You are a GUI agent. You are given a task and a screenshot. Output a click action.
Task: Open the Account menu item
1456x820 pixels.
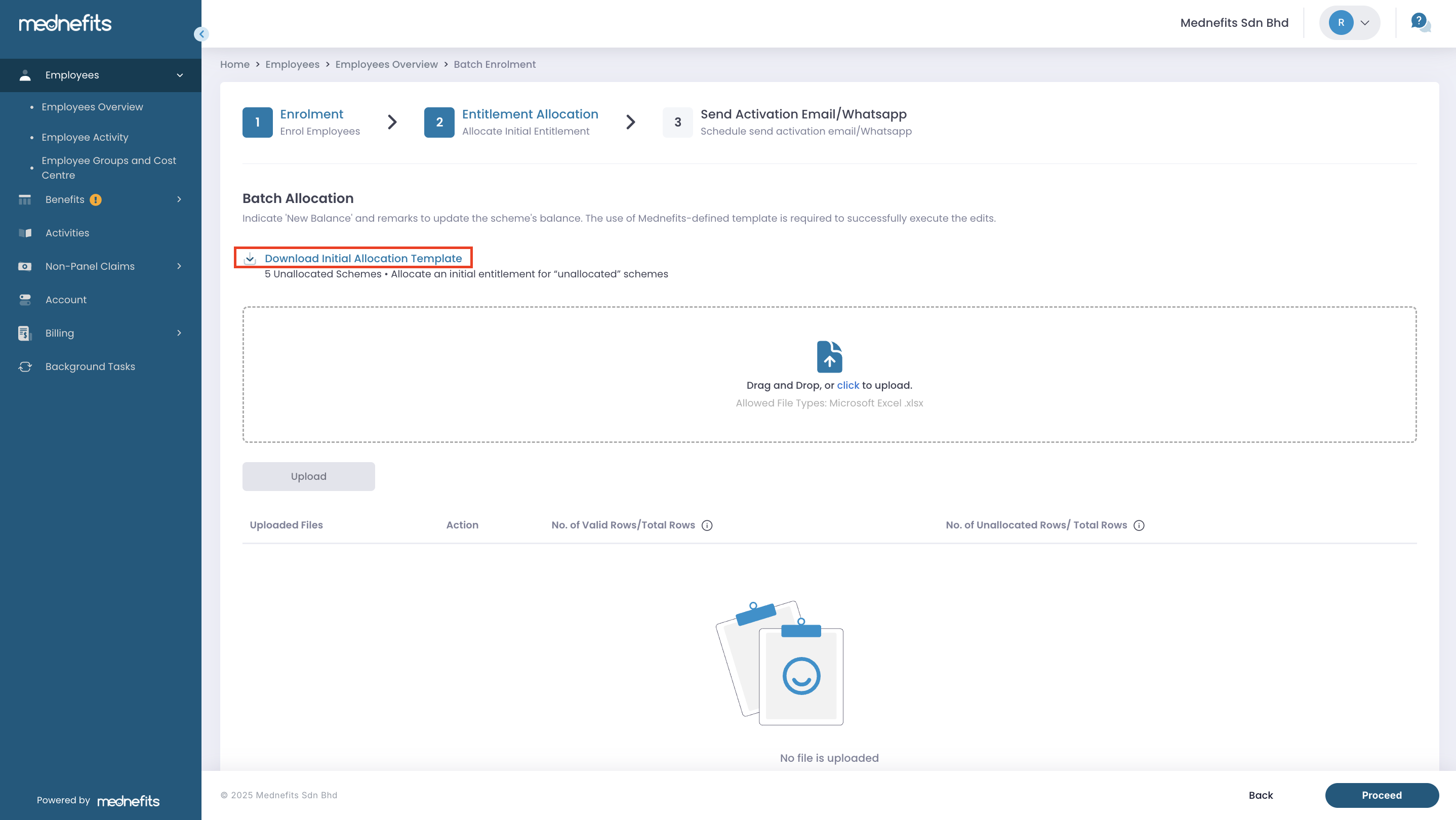(x=66, y=300)
